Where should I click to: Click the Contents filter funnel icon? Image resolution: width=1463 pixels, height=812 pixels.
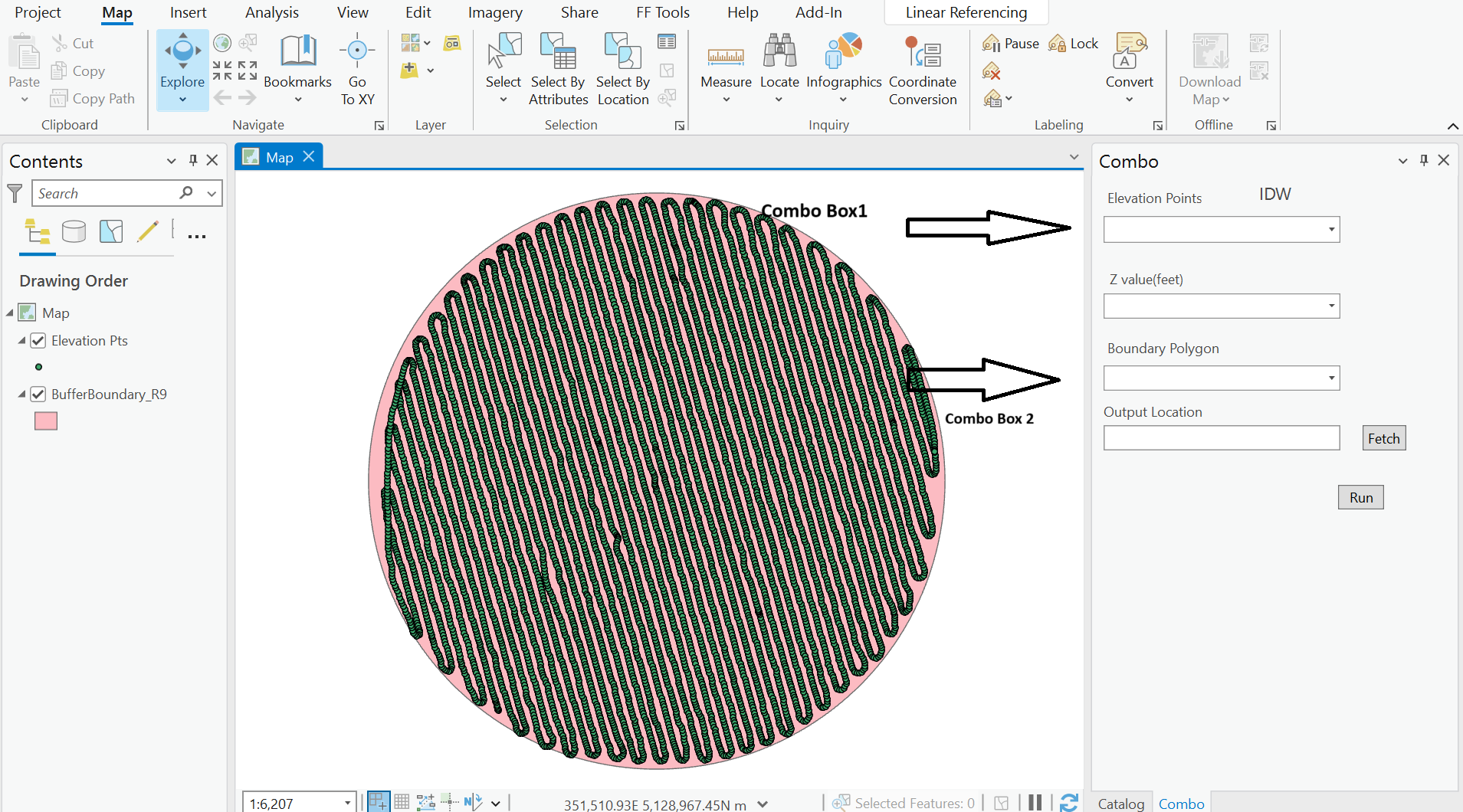click(x=15, y=193)
